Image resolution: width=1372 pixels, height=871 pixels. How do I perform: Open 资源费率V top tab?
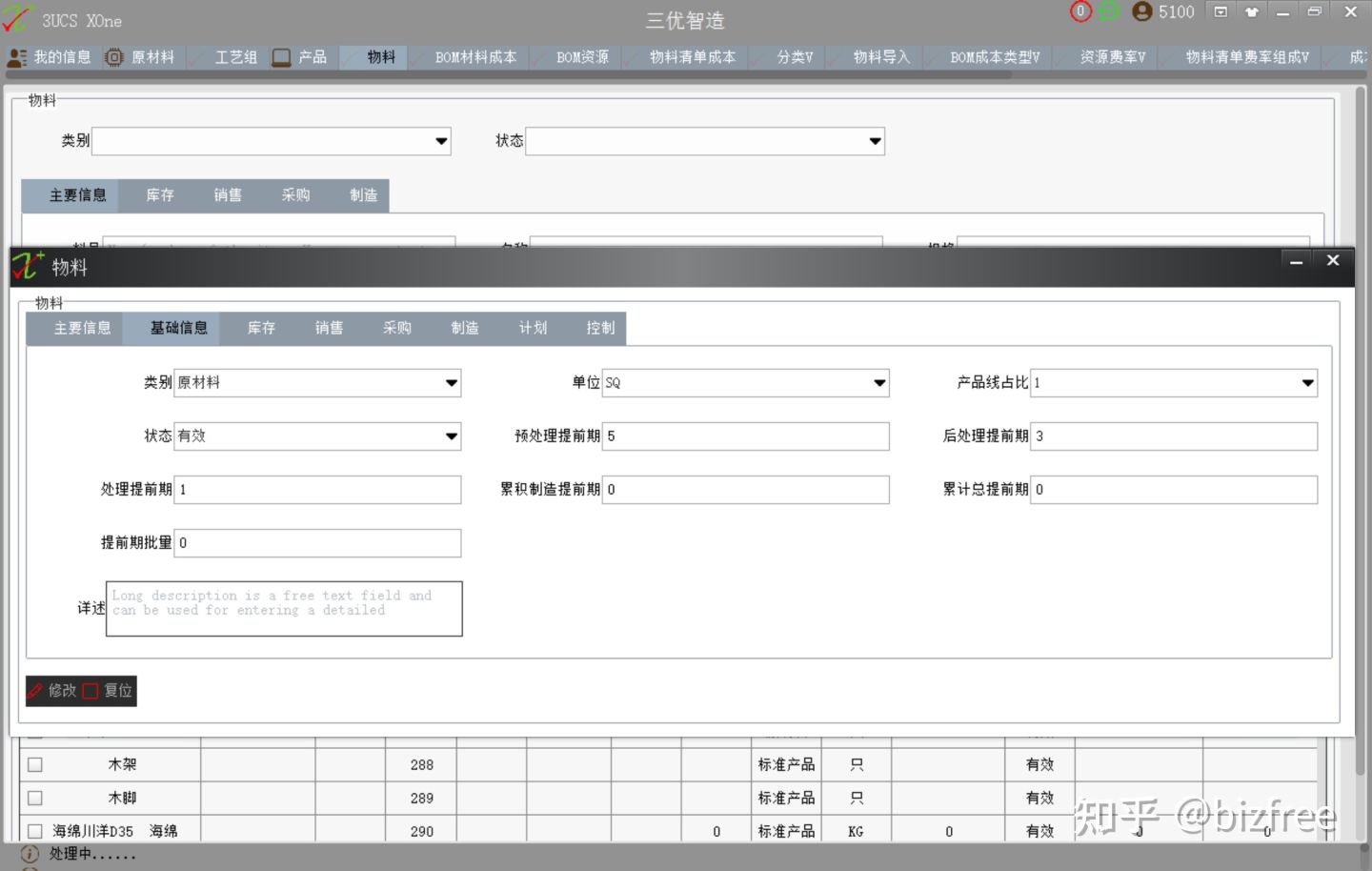(1105, 57)
